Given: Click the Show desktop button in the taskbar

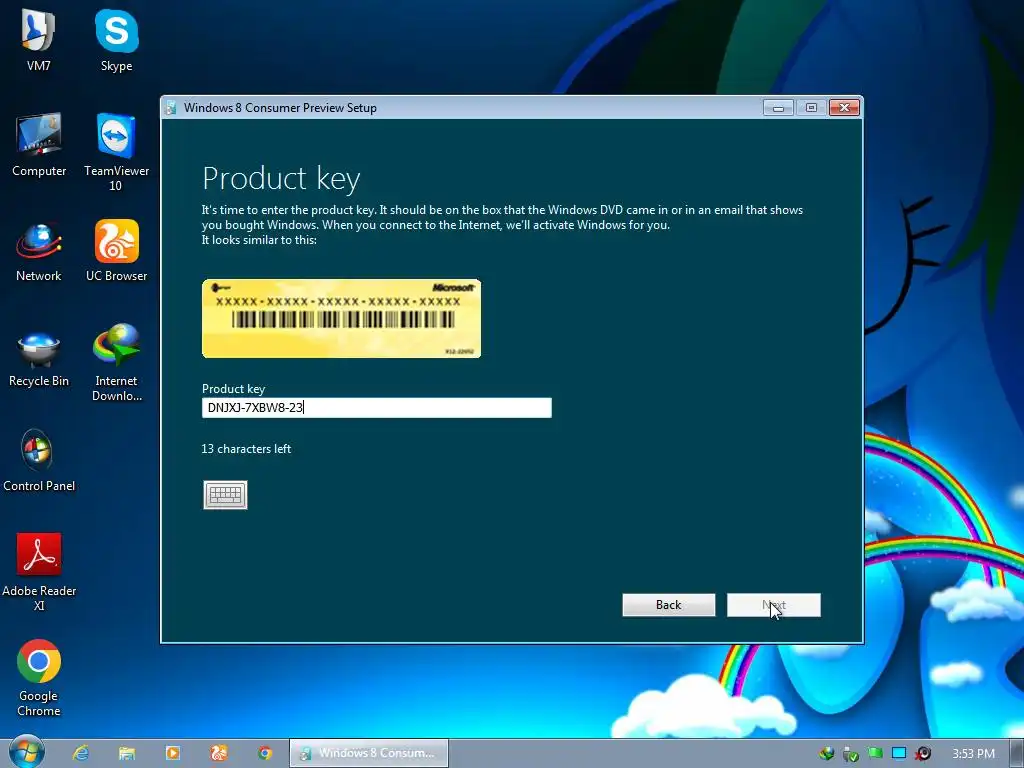Looking at the screenshot, I should (1017, 753).
